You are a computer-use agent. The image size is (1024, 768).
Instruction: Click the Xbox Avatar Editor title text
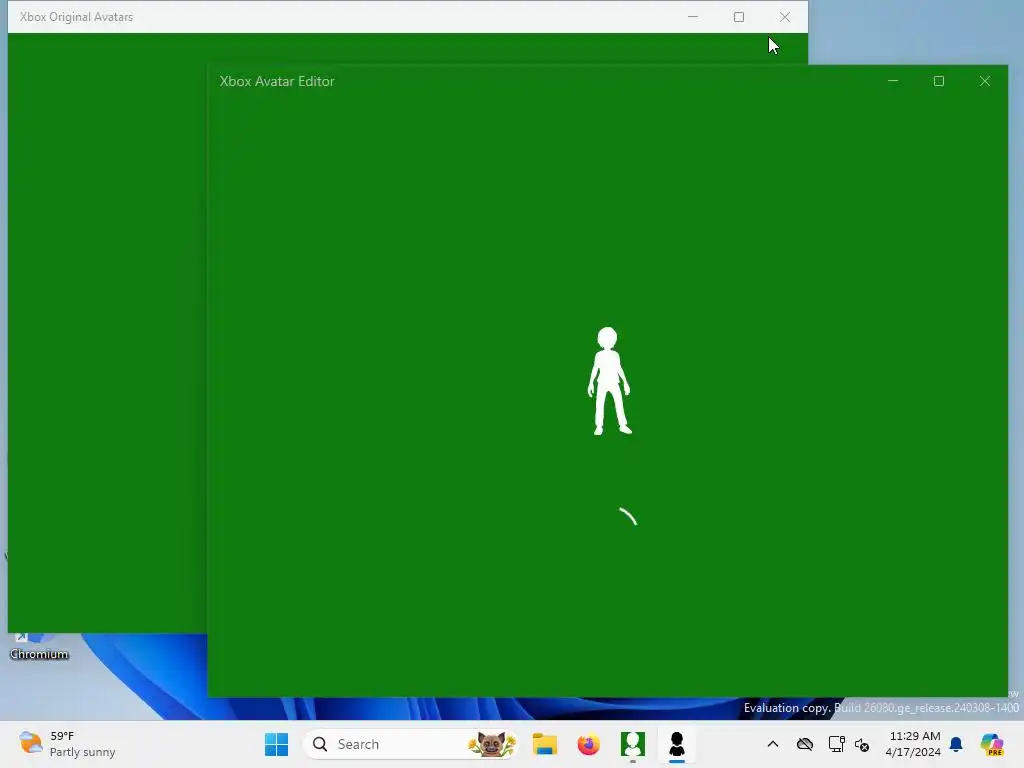[x=277, y=81]
